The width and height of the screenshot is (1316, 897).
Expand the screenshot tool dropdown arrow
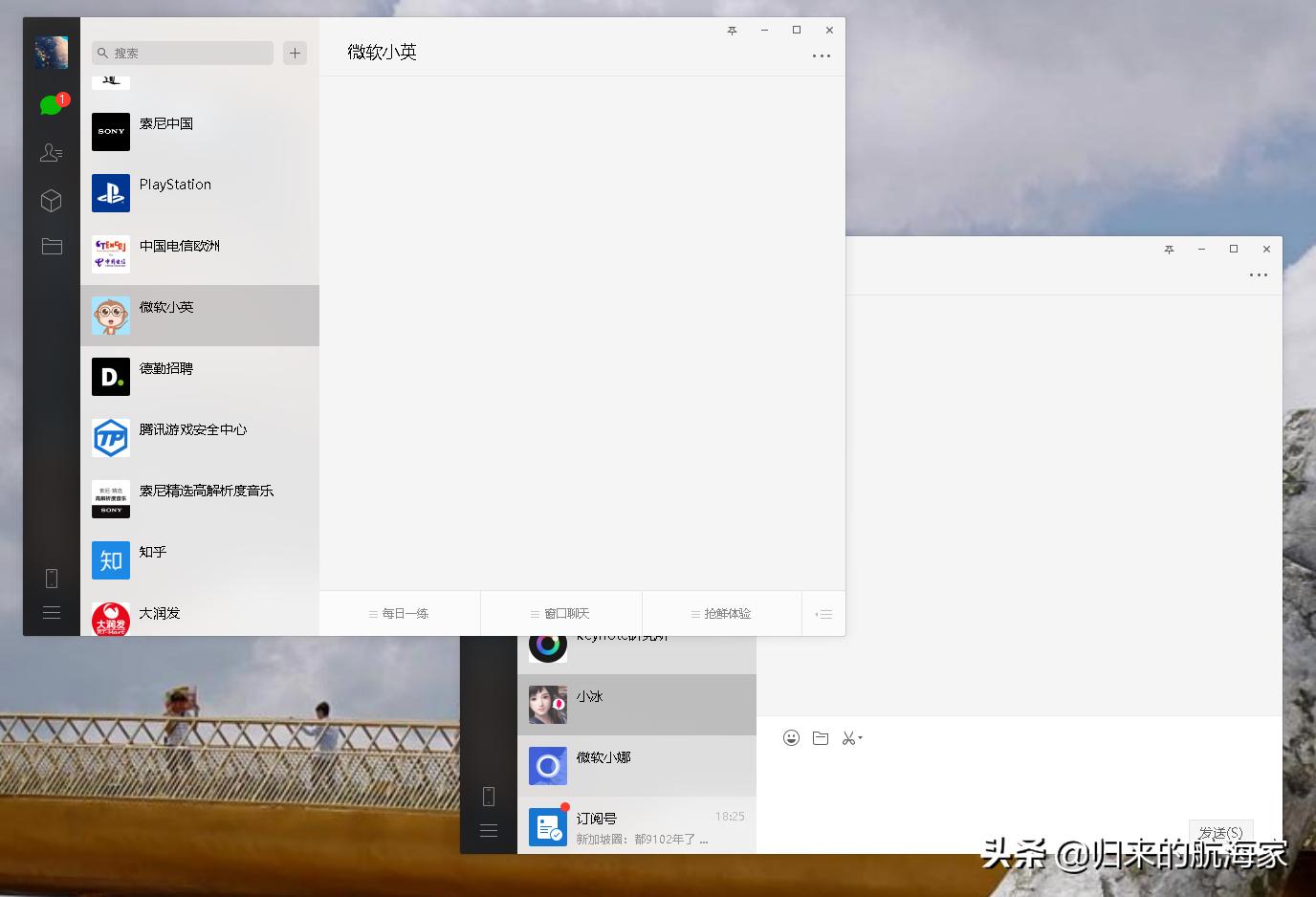pos(860,739)
